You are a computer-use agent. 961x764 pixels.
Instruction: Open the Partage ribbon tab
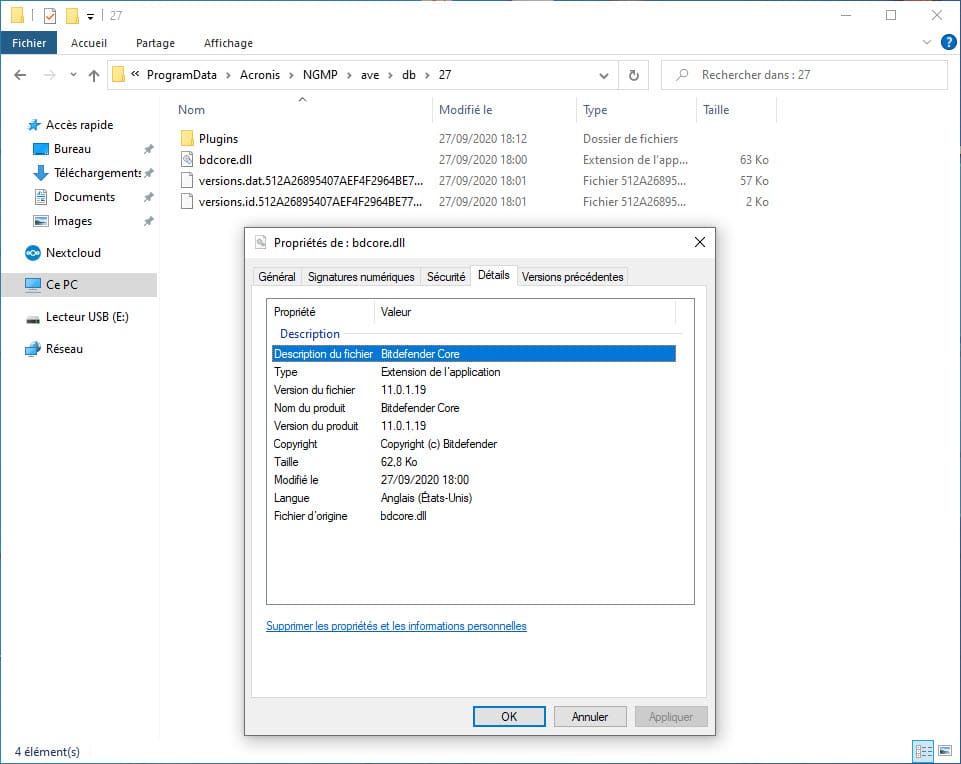pos(155,43)
